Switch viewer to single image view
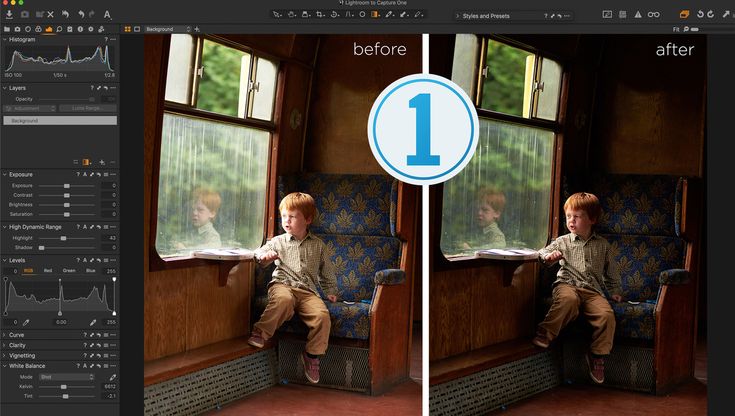The height and width of the screenshot is (416, 735). coord(137,29)
